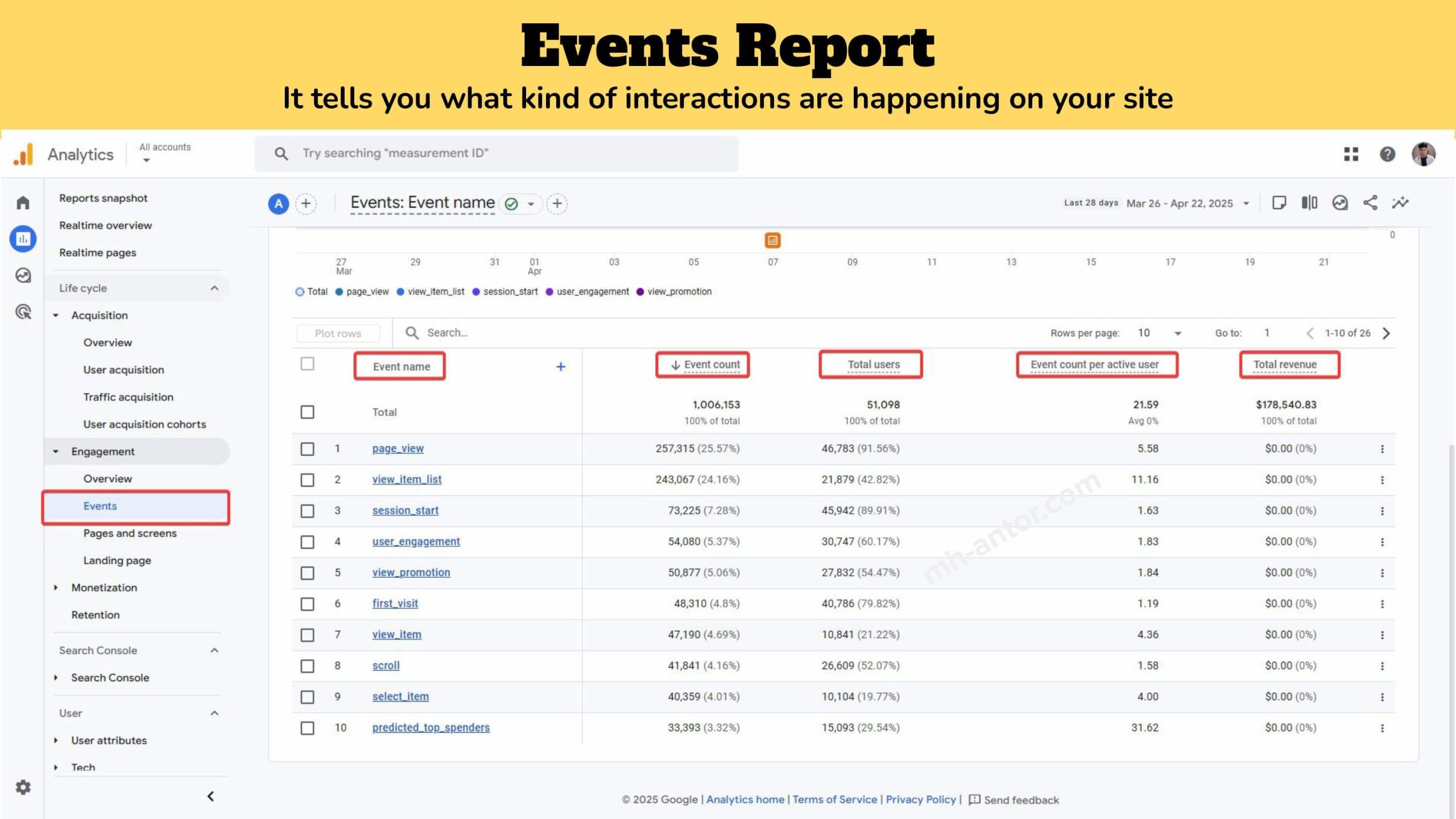1456x819 pixels.
Task: Open the All accounts dropdown
Action: pyautogui.click(x=164, y=154)
